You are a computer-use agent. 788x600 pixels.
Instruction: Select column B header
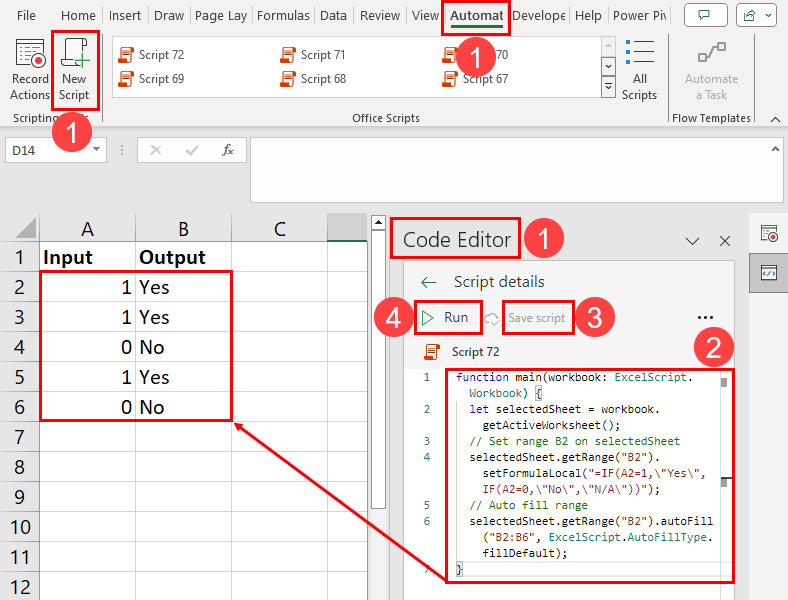pos(183,229)
